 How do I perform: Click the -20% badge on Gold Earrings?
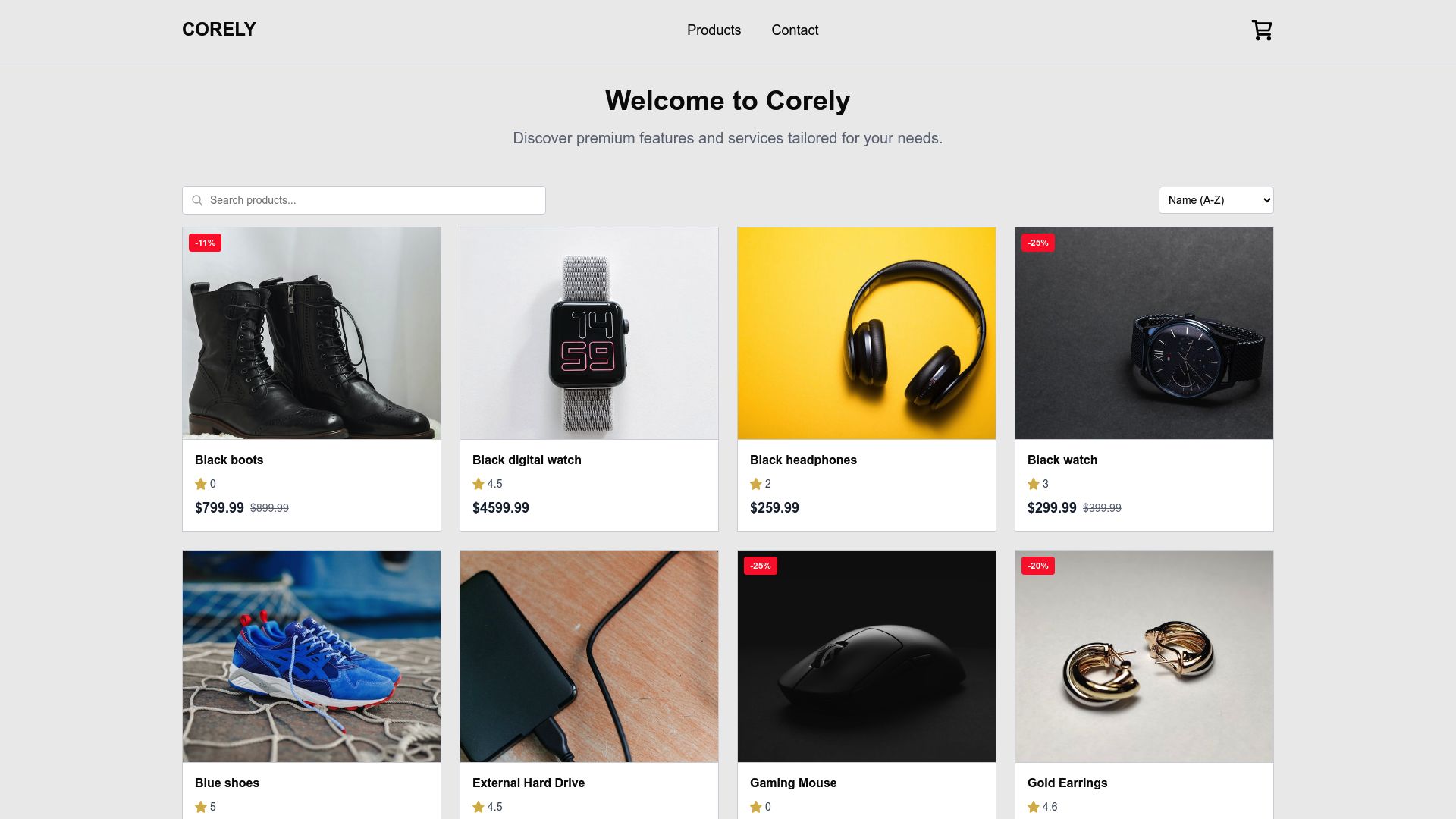point(1038,566)
